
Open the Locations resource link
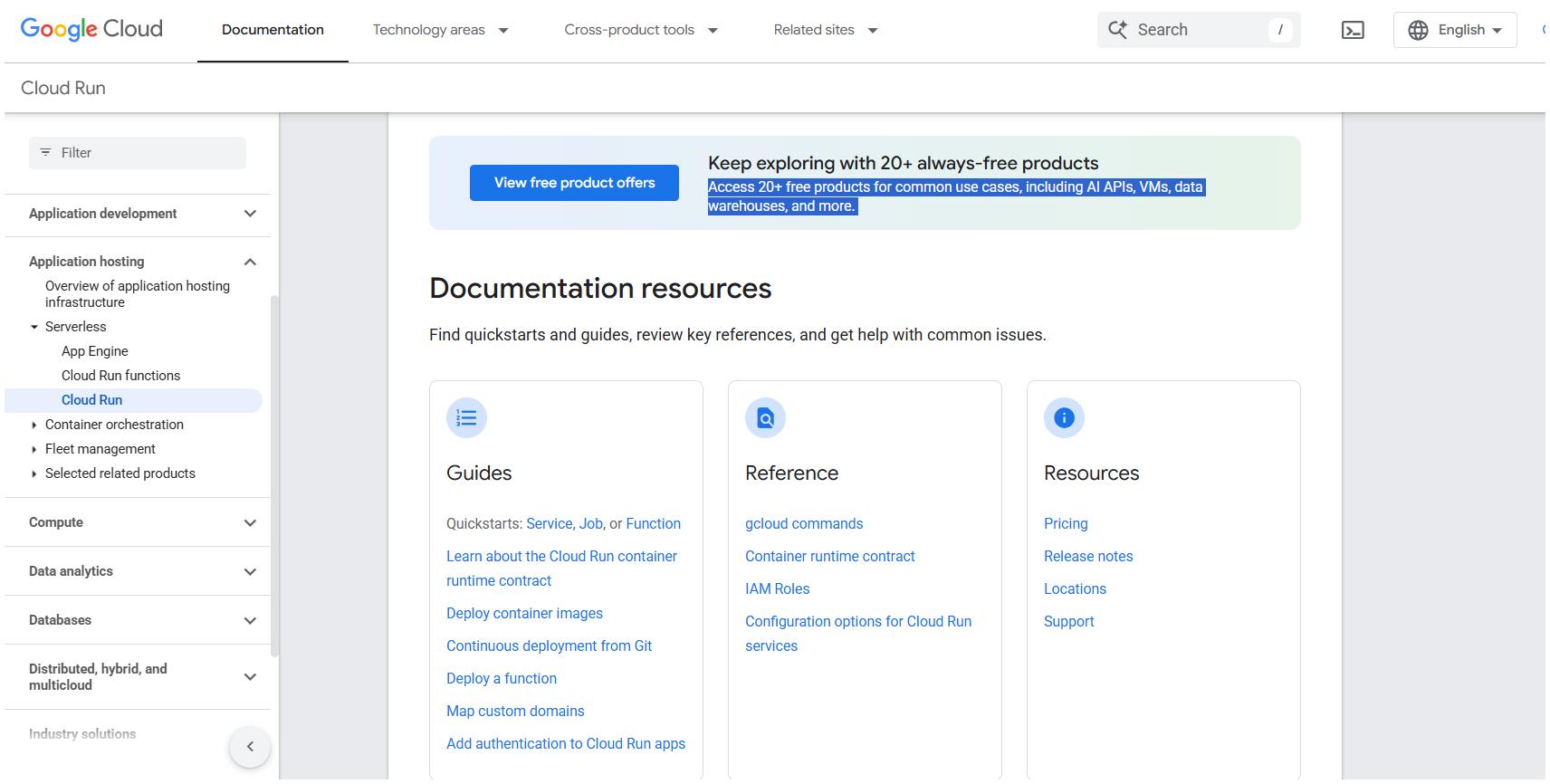[x=1075, y=588]
